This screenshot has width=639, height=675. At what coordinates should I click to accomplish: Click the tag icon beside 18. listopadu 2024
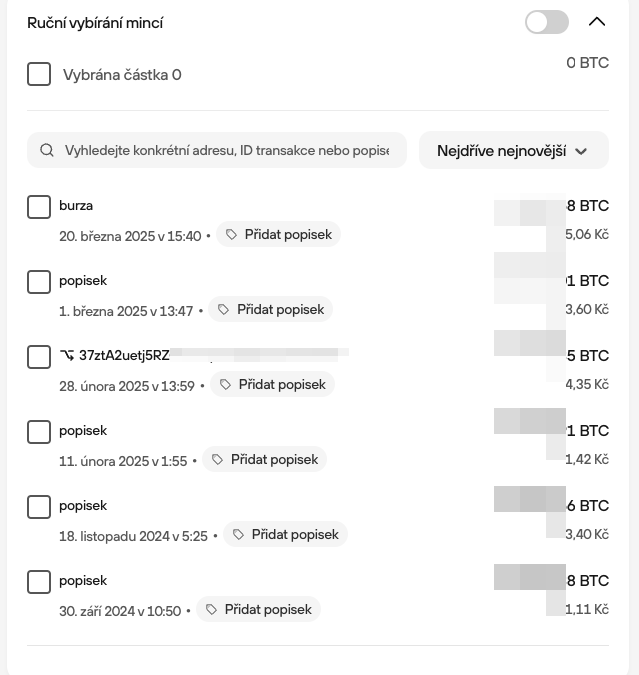[x=239, y=534]
